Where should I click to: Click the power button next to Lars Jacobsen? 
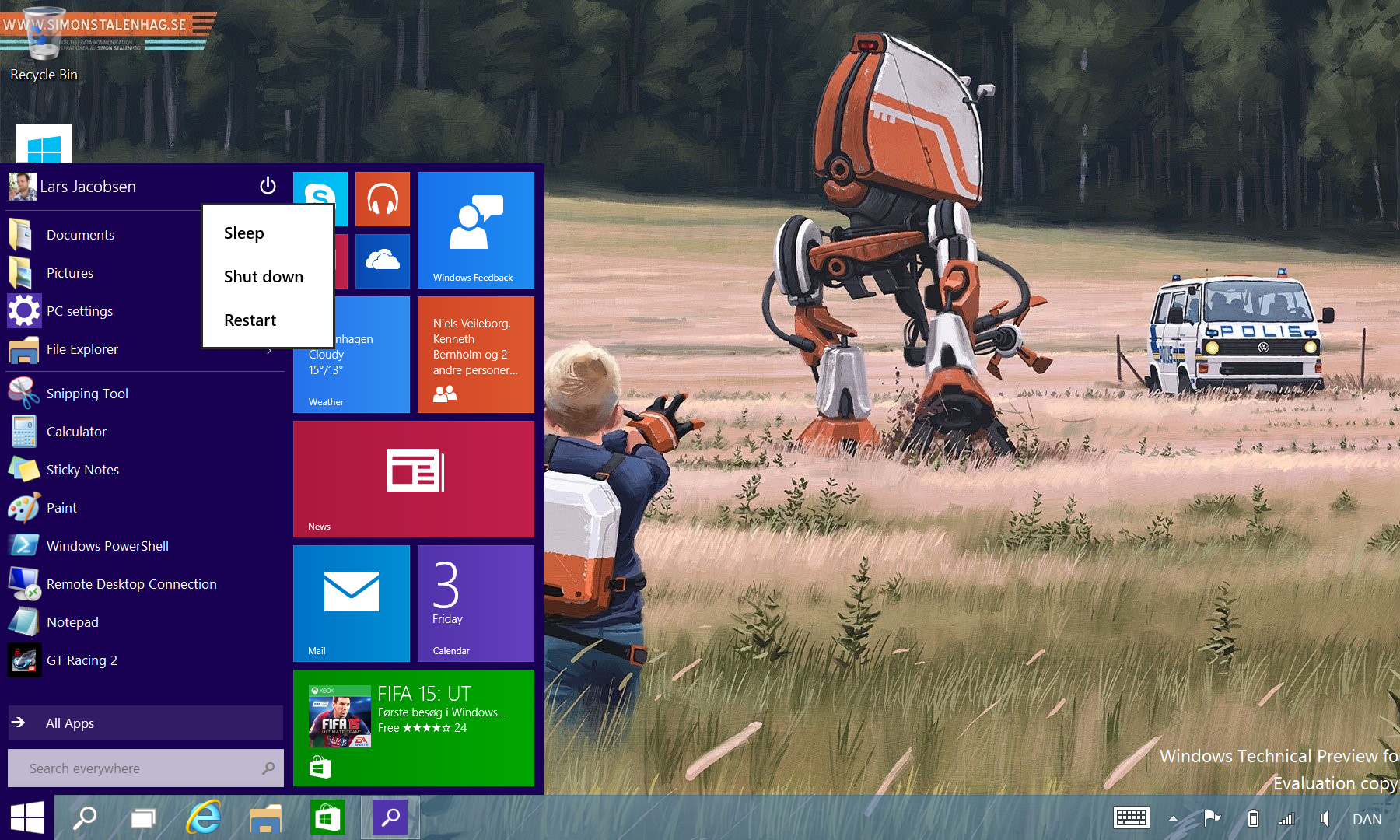tap(268, 186)
